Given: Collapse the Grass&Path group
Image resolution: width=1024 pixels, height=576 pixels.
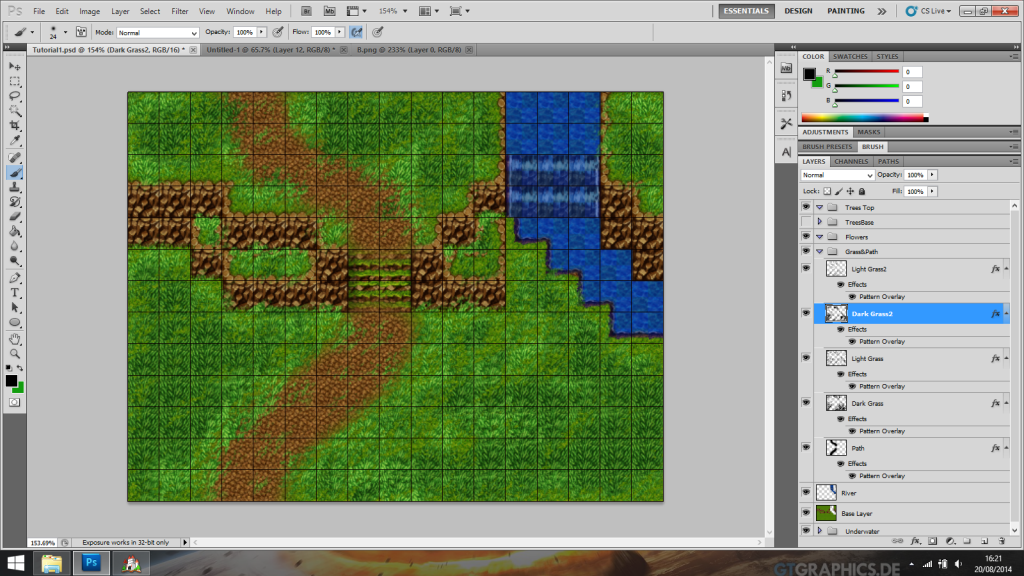Looking at the screenshot, I should click(820, 251).
